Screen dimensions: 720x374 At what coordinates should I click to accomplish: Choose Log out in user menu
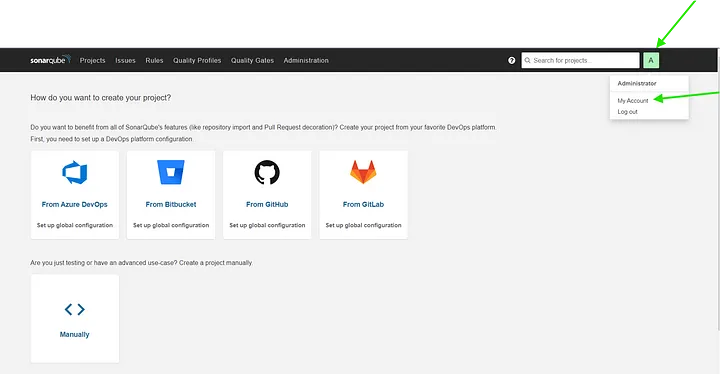tap(627, 112)
